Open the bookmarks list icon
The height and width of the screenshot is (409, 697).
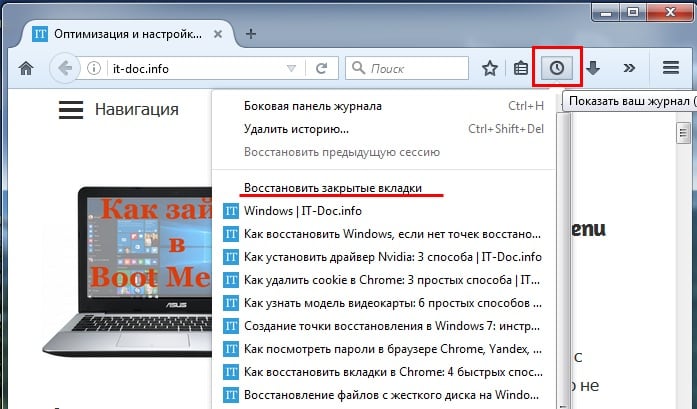(521, 69)
